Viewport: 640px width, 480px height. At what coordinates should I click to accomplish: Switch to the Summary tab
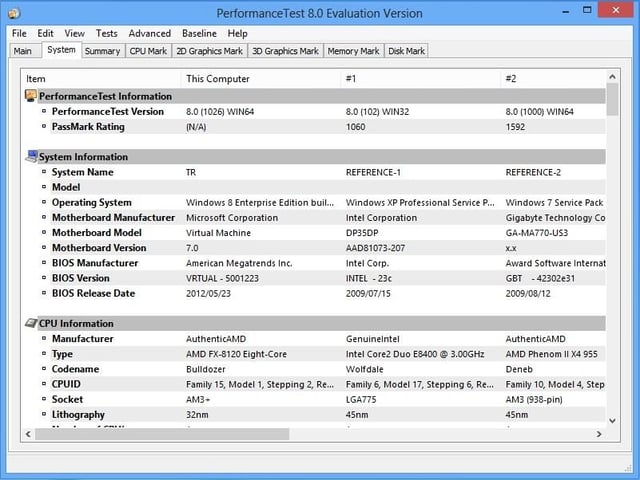102,51
